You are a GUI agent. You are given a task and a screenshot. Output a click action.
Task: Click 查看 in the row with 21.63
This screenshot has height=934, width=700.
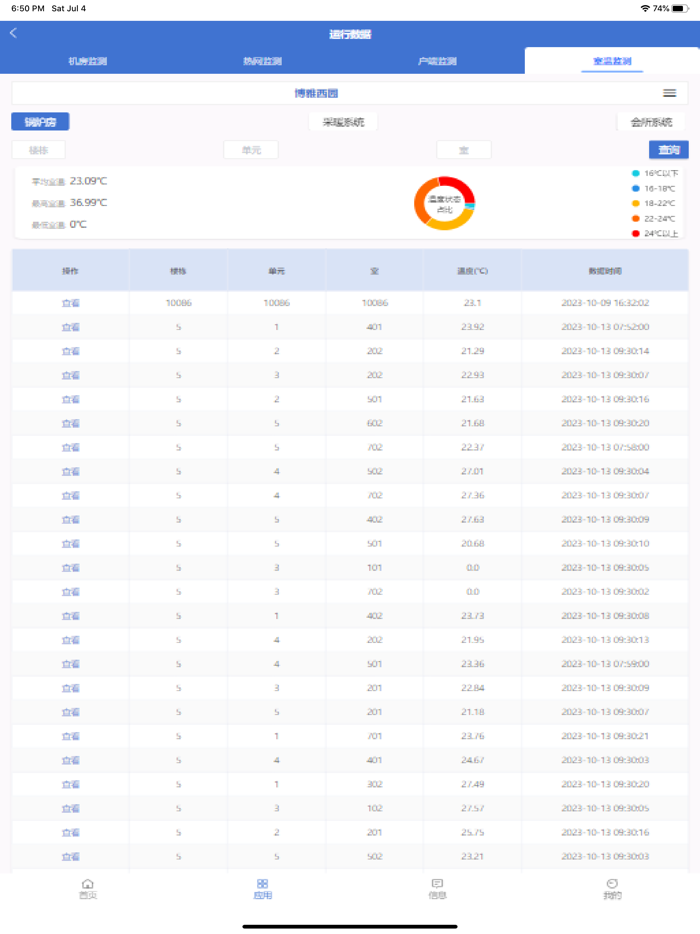[x=70, y=399]
